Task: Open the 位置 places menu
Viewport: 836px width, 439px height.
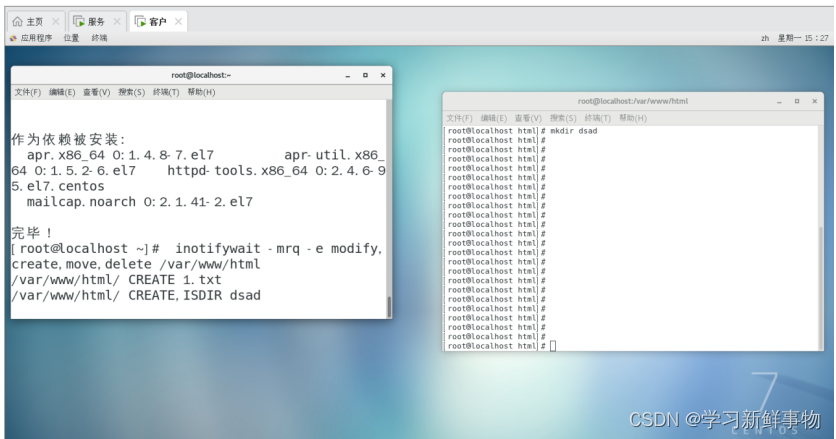Action: click(x=71, y=38)
